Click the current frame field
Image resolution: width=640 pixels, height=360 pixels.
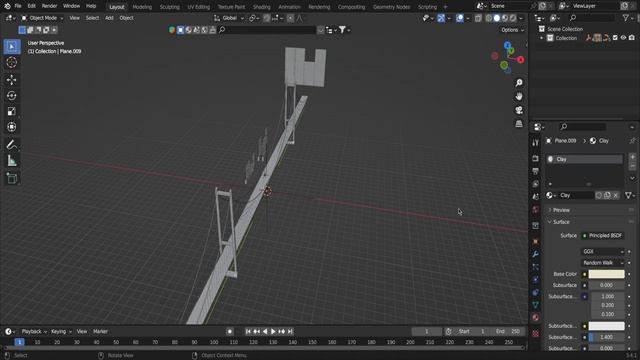click(427, 332)
